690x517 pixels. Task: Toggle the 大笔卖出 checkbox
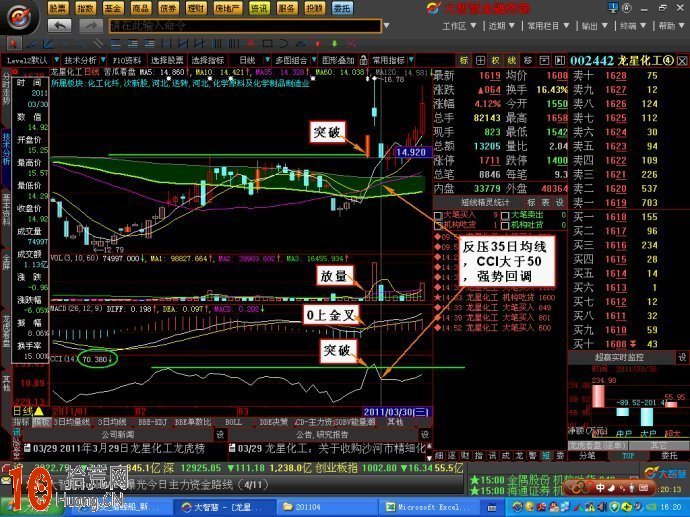pos(505,216)
